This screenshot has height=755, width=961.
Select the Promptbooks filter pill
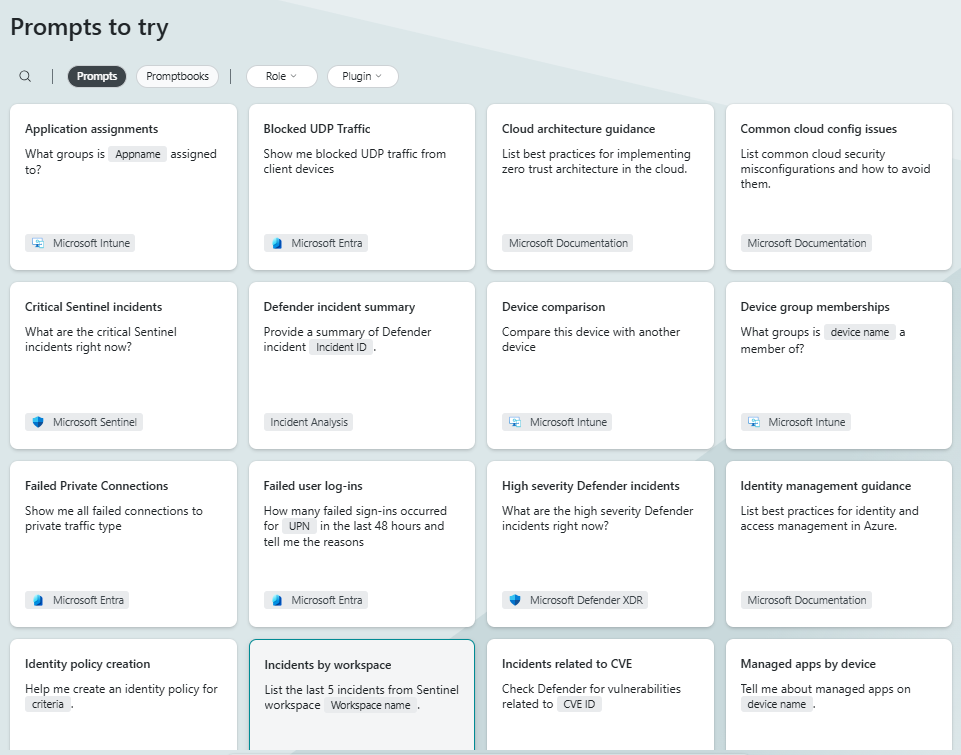click(x=177, y=76)
